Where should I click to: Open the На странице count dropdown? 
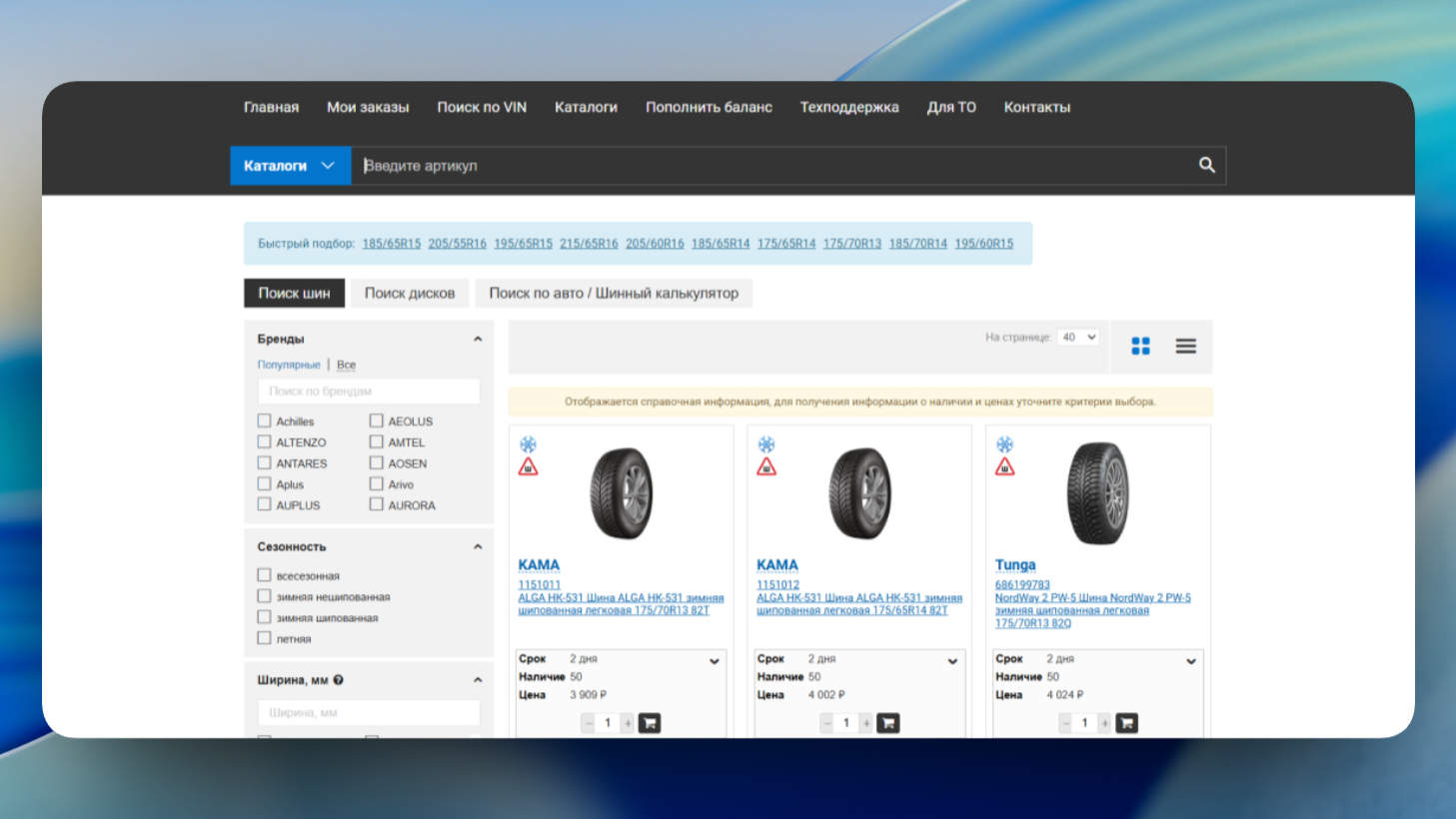(1078, 338)
